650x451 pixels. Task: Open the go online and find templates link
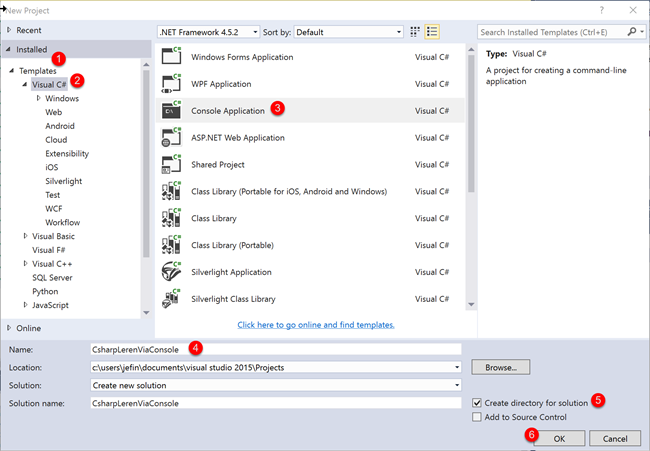[316, 325]
